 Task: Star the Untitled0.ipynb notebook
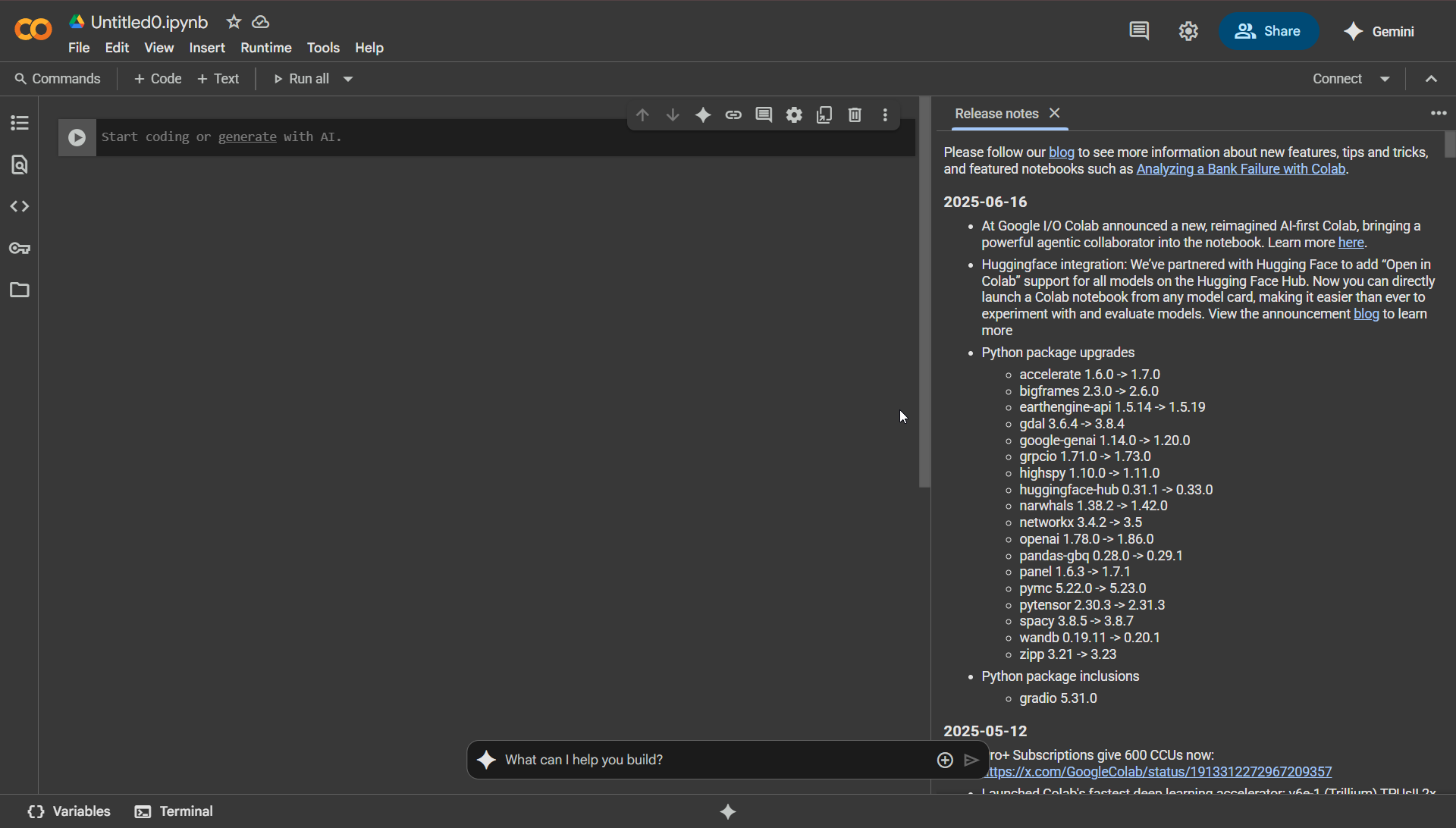click(234, 22)
